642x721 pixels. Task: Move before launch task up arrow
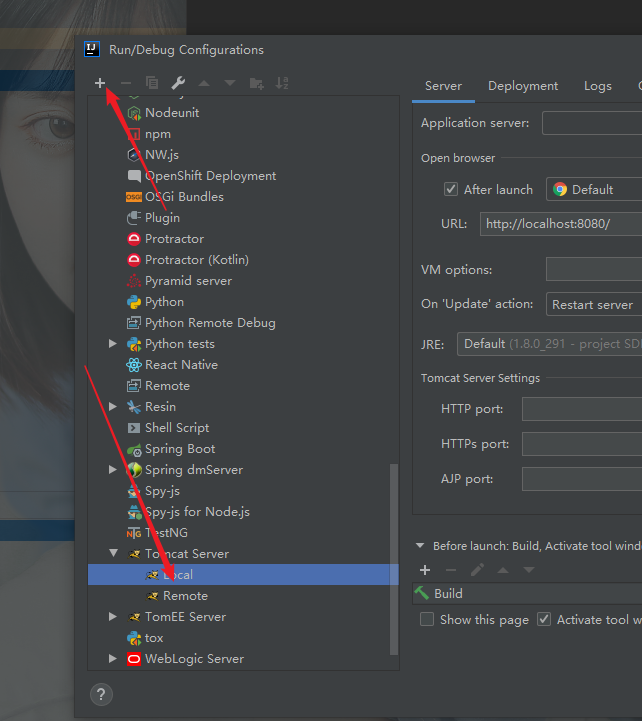pos(503,570)
